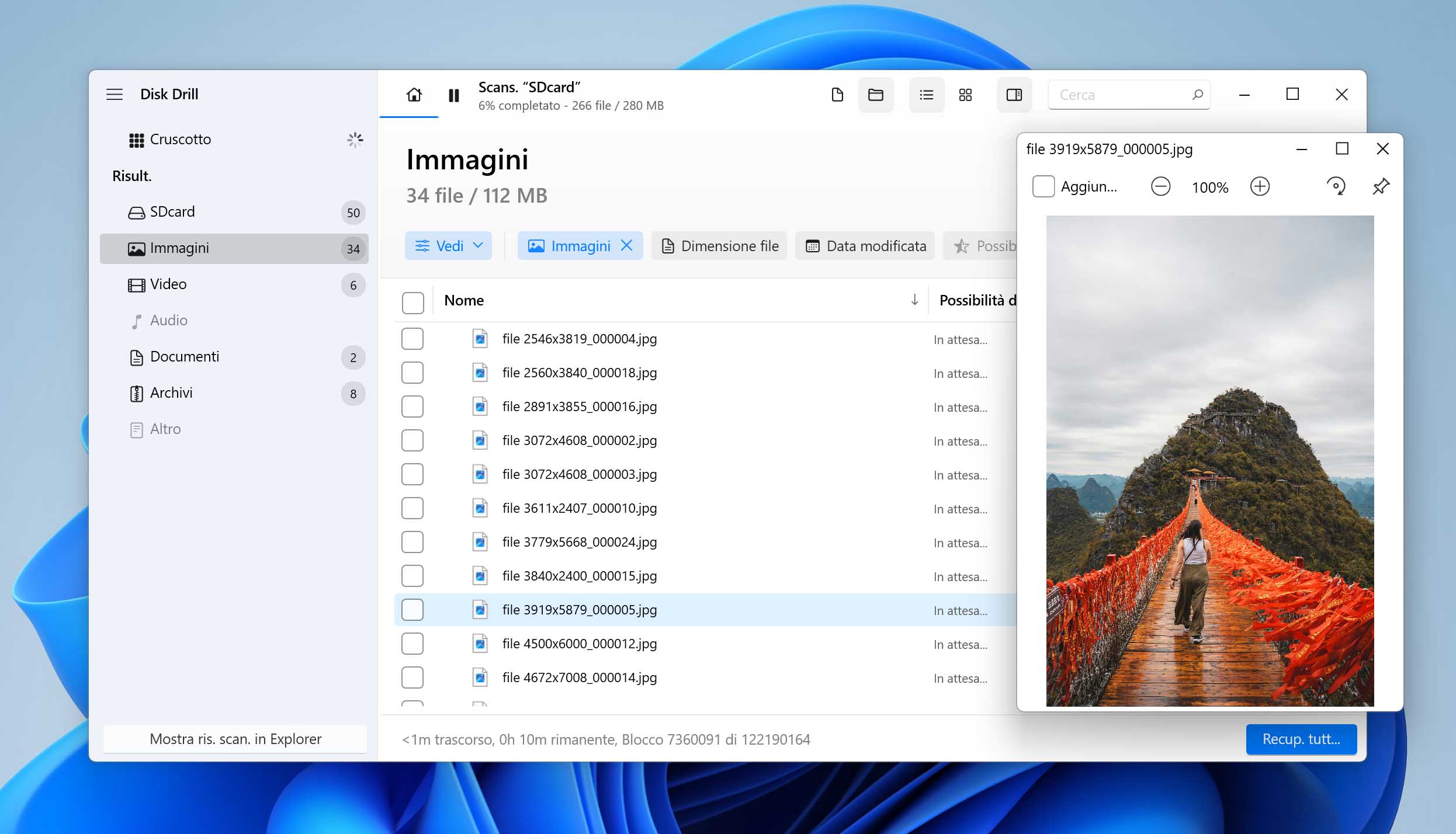The width and height of the screenshot is (1456, 834).
Task: Check file 2560x3840_000018.jpg checkbox
Action: coord(412,373)
